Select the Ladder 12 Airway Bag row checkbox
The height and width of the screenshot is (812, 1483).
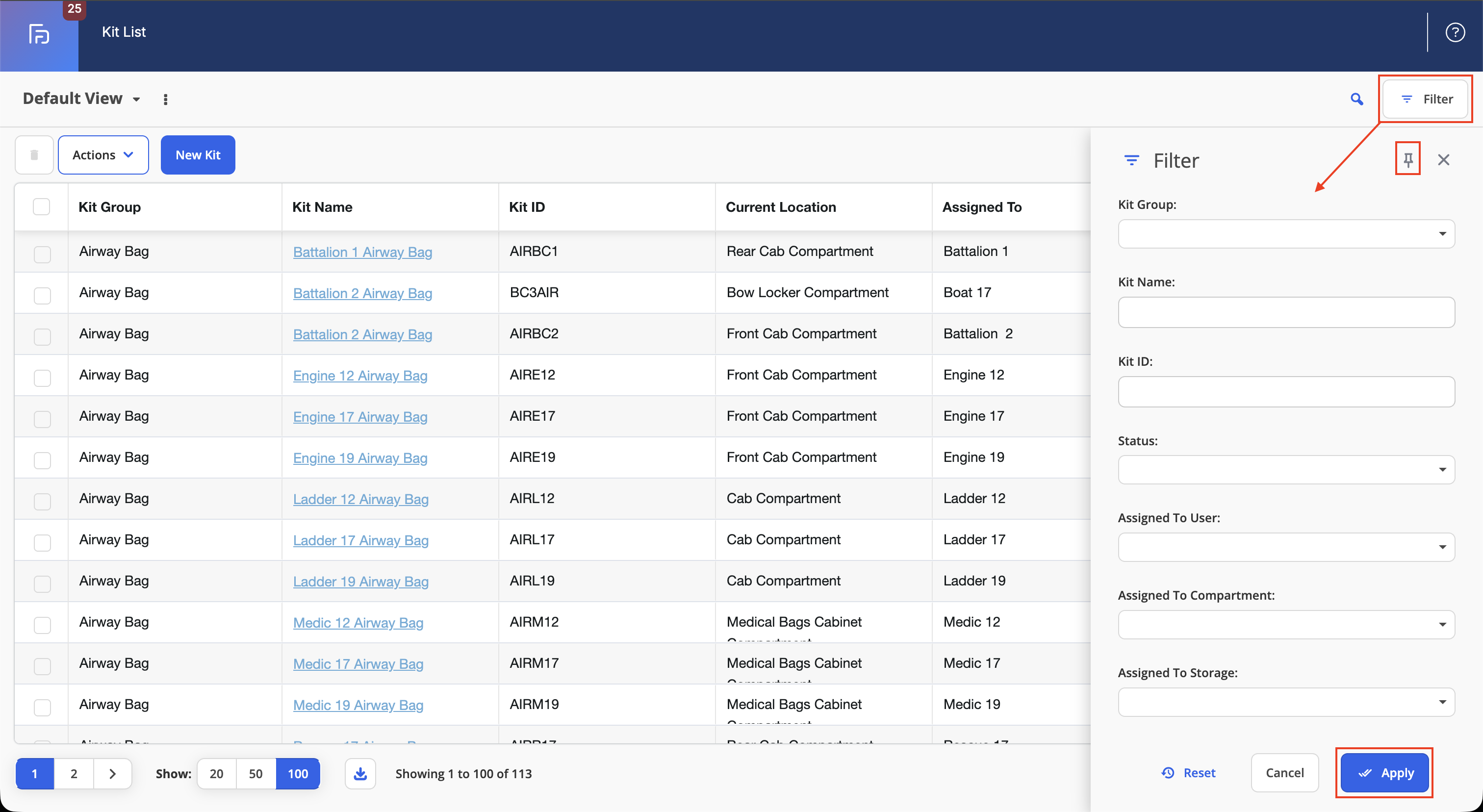pyautogui.click(x=42, y=501)
